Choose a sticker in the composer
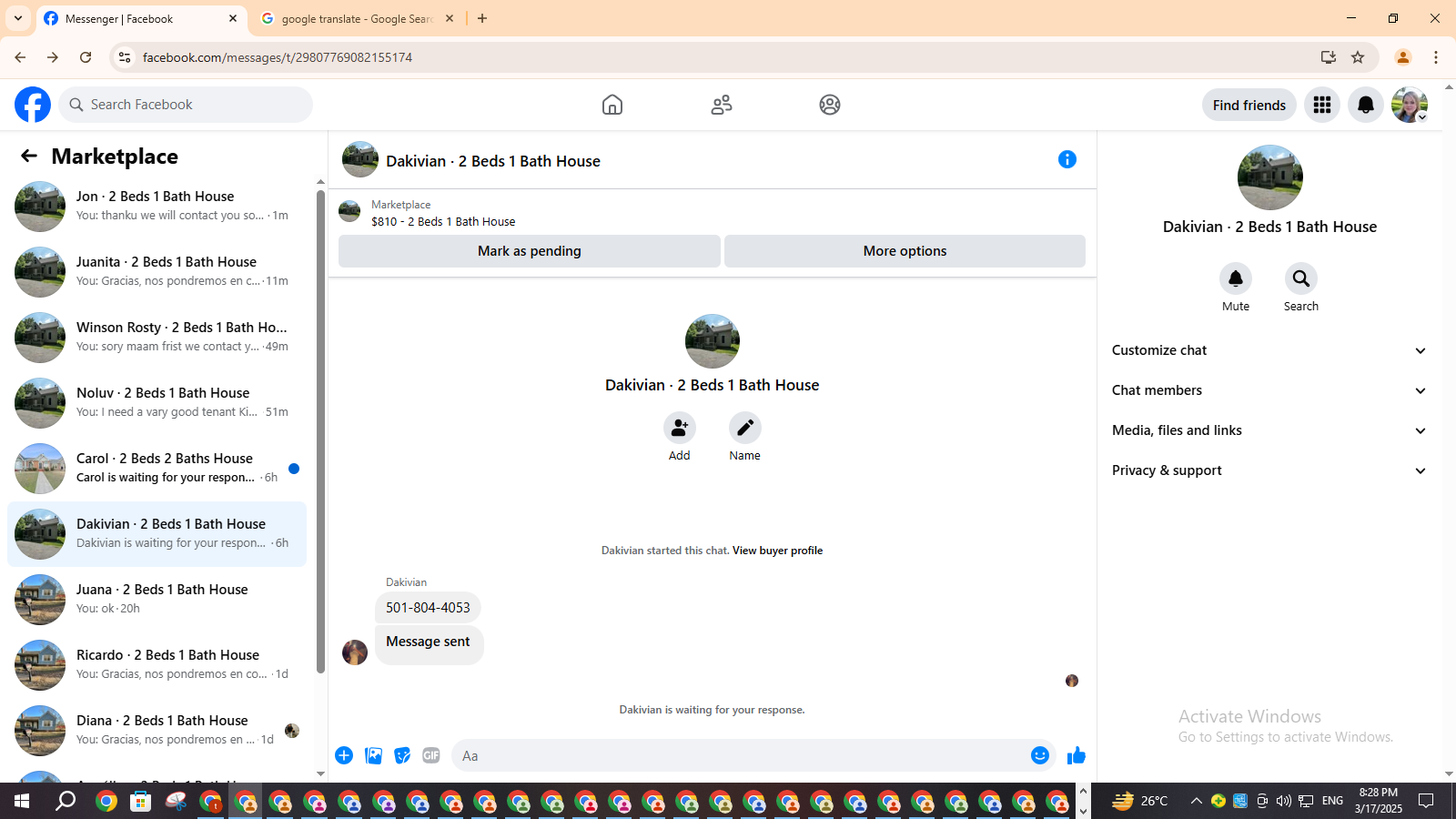This screenshot has height=819, width=1456. tap(402, 755)
